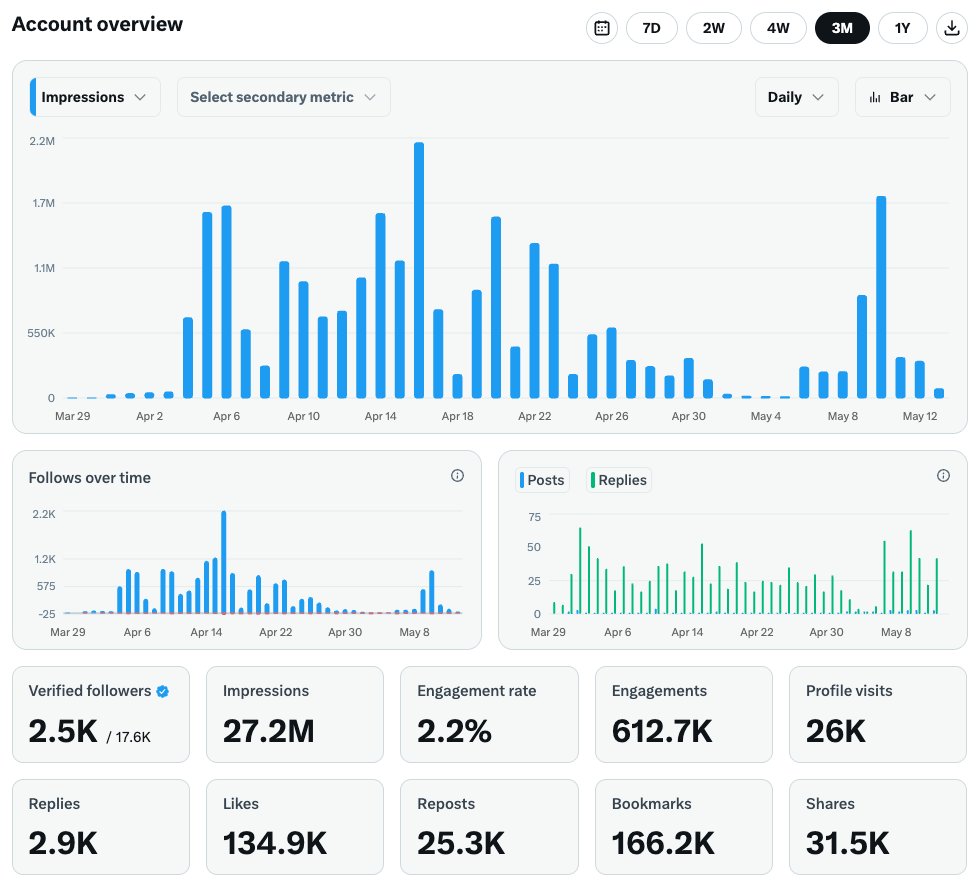The height and width of the screenshot is (887, 978).
Task: Open the Daily interval dropdown
Action: 796,97
